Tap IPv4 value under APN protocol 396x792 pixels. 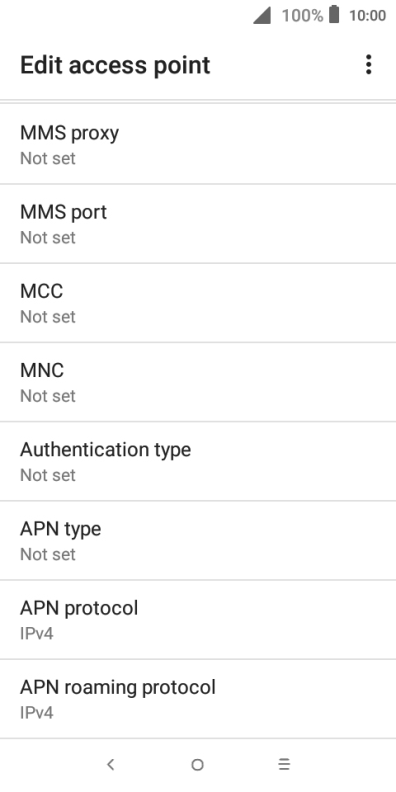(37, 633)
